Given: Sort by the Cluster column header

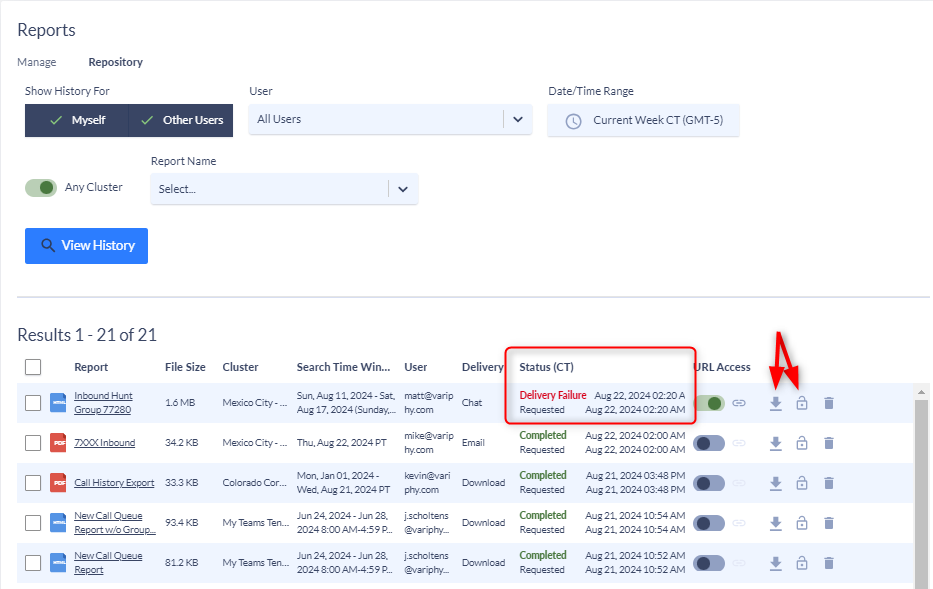Looking at the screenshot, I should (x=240, y=367).
